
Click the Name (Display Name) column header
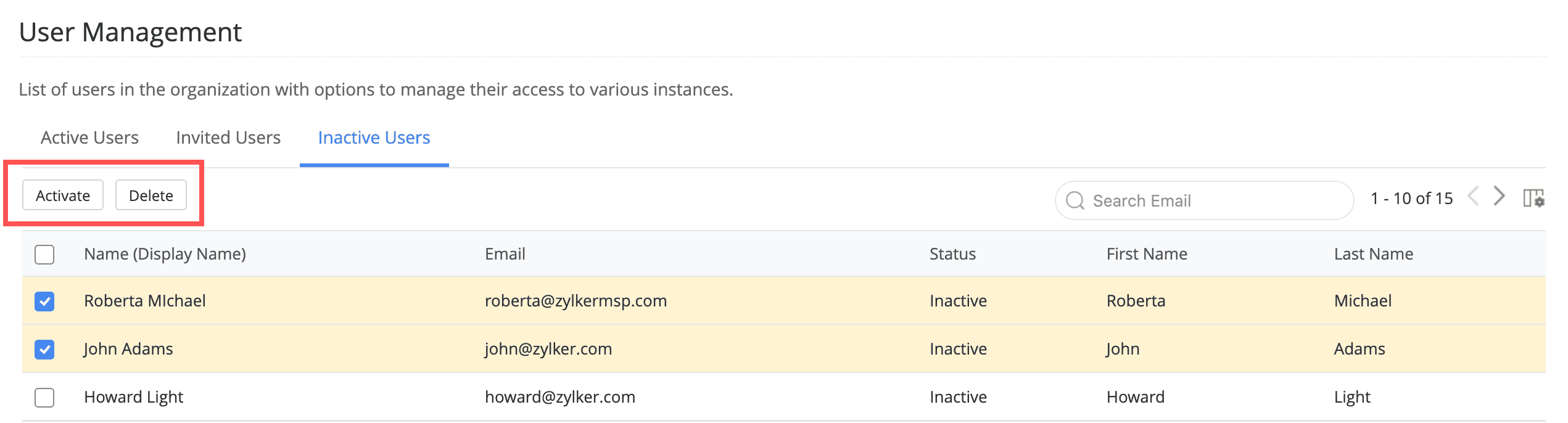[x=165, y=254]
